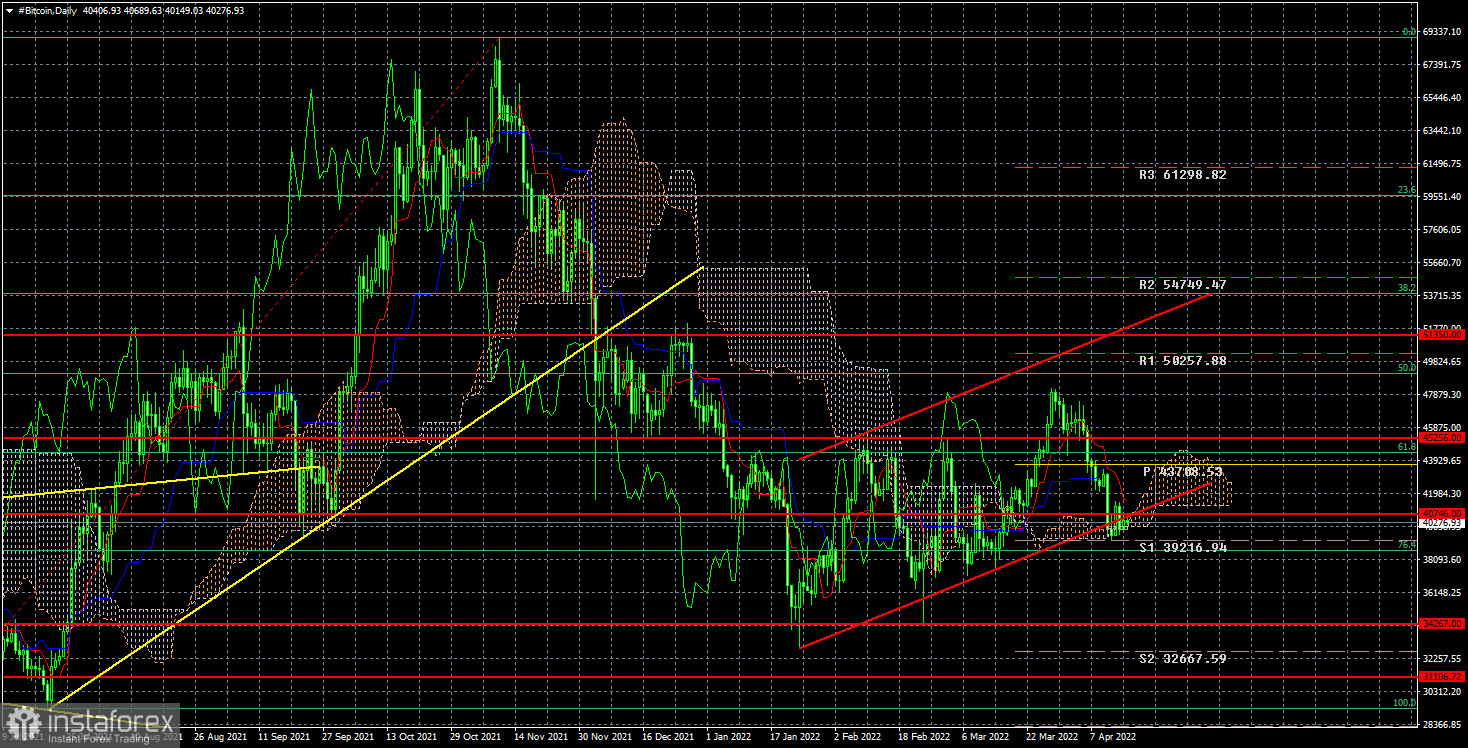
Task: Click the 13 Oct 2021 date label
Action: pos(411,736)
